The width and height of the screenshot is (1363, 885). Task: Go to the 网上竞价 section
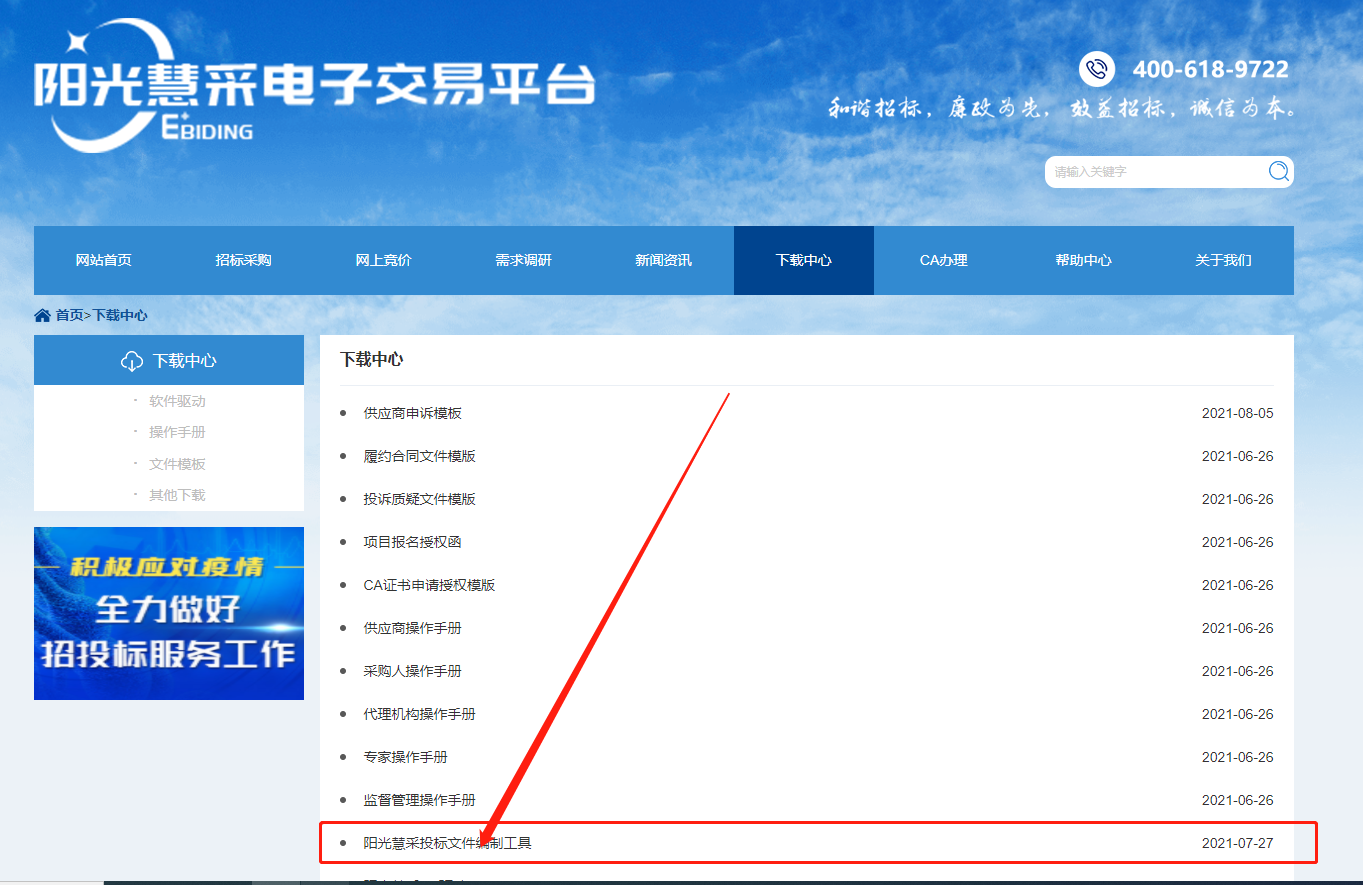pyautogui.click(x=383, y=260)
